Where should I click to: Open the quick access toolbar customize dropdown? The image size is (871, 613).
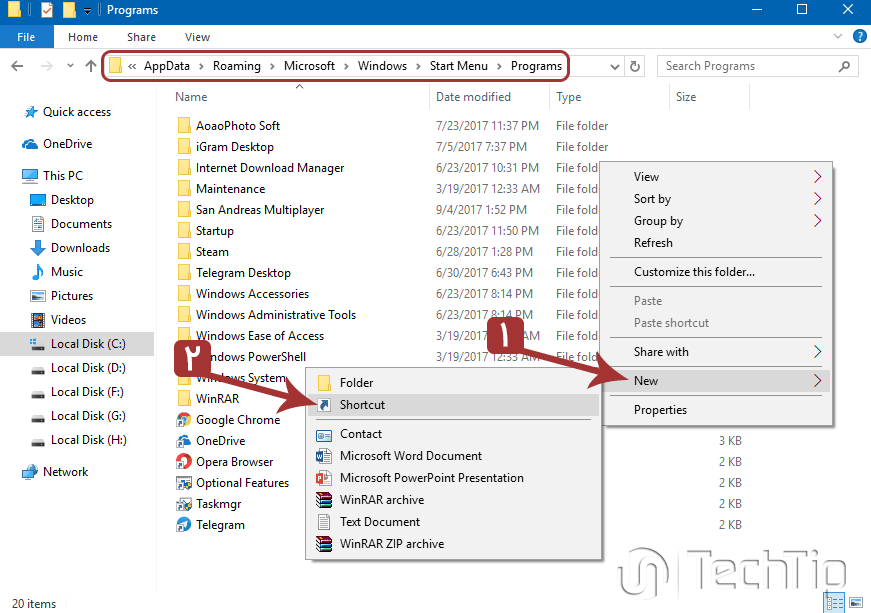(87, 11)
